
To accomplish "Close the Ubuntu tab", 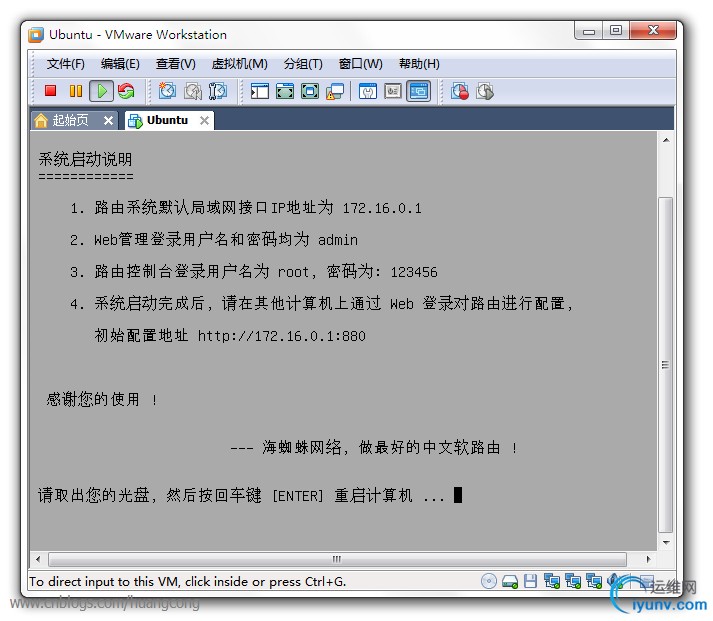I will tap(205, 120).
